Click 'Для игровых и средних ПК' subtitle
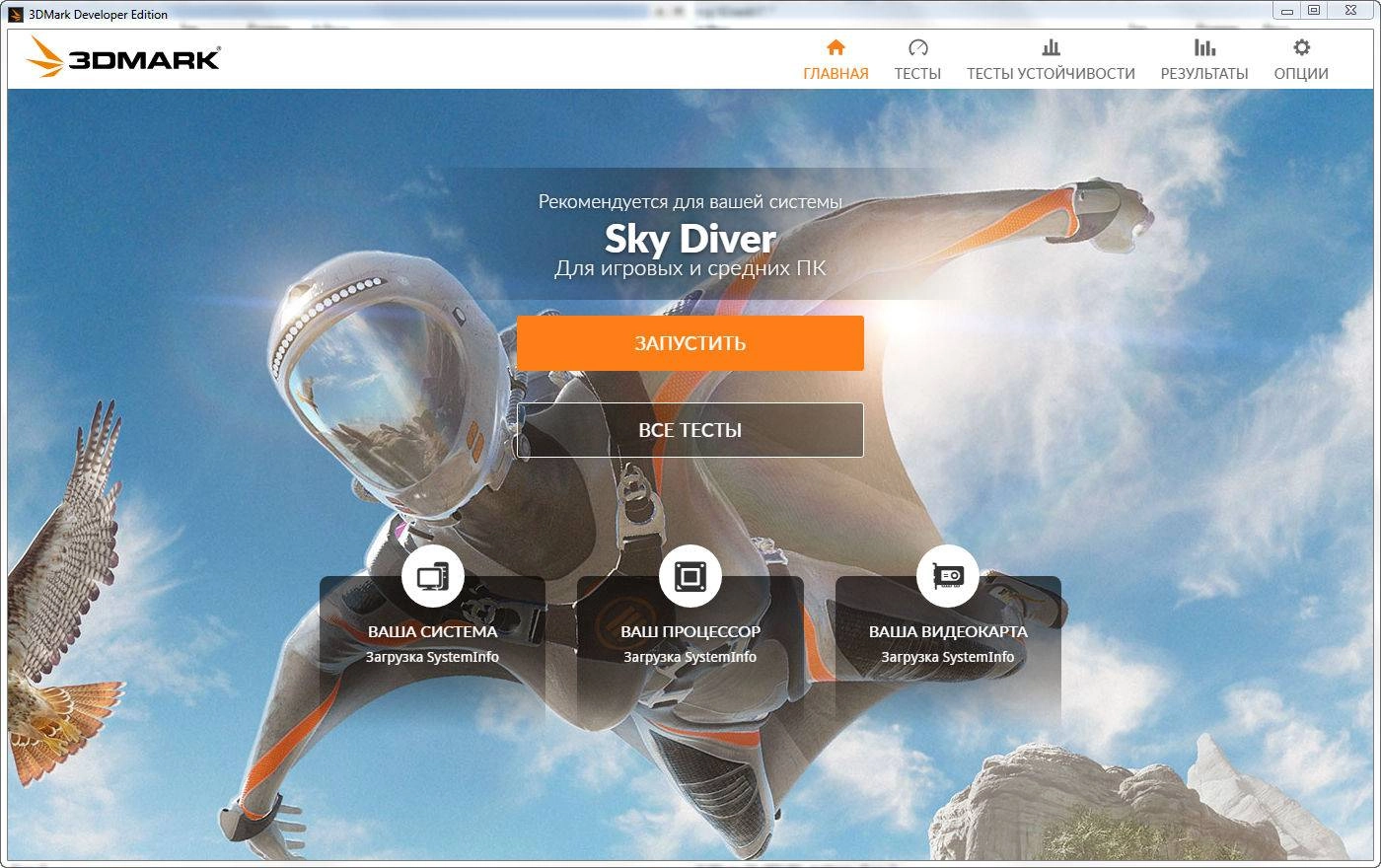This screenshot has height=868, width=1381. pos(690,268)
